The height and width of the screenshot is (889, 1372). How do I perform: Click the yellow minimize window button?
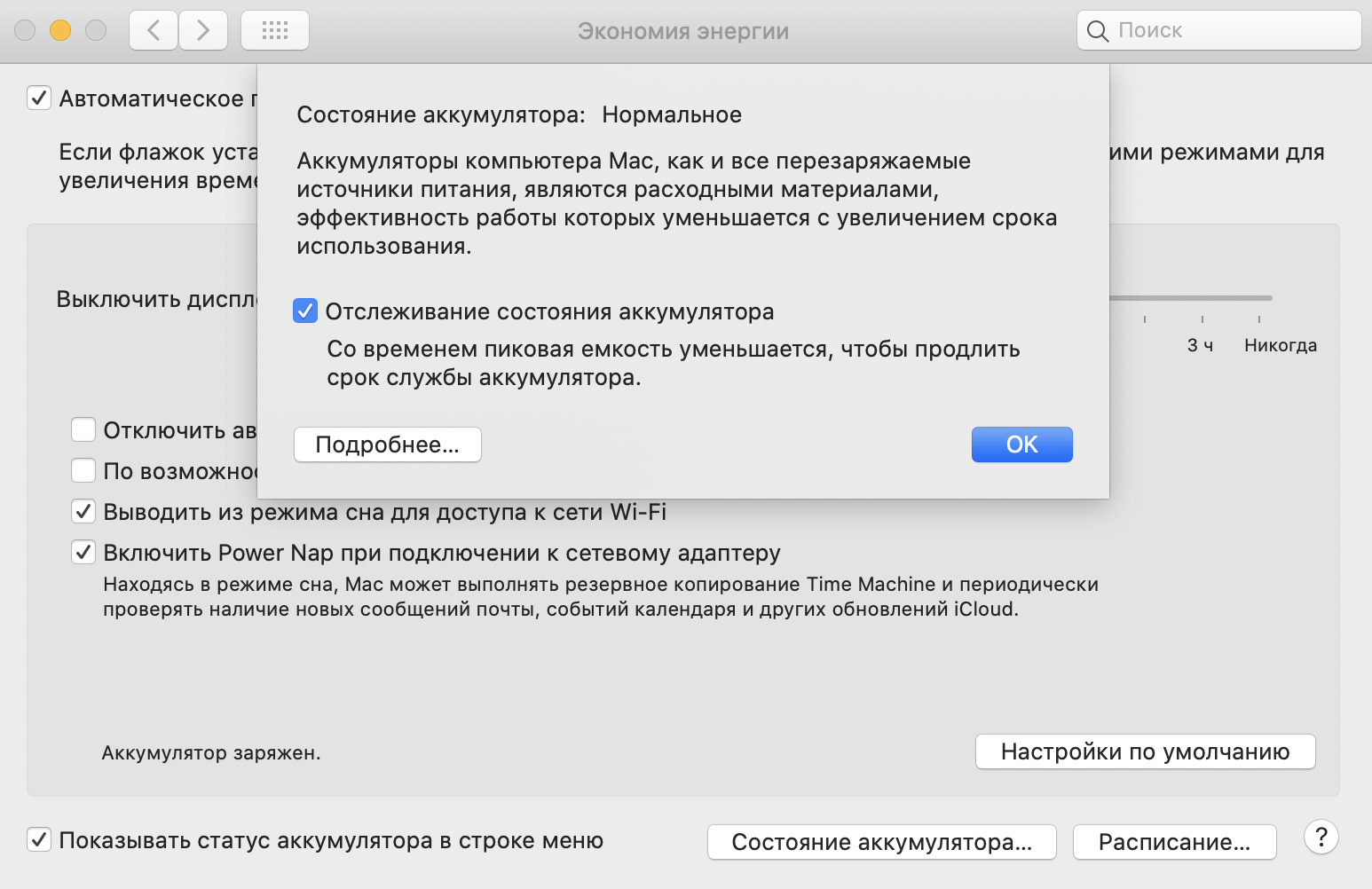[60, 30]
